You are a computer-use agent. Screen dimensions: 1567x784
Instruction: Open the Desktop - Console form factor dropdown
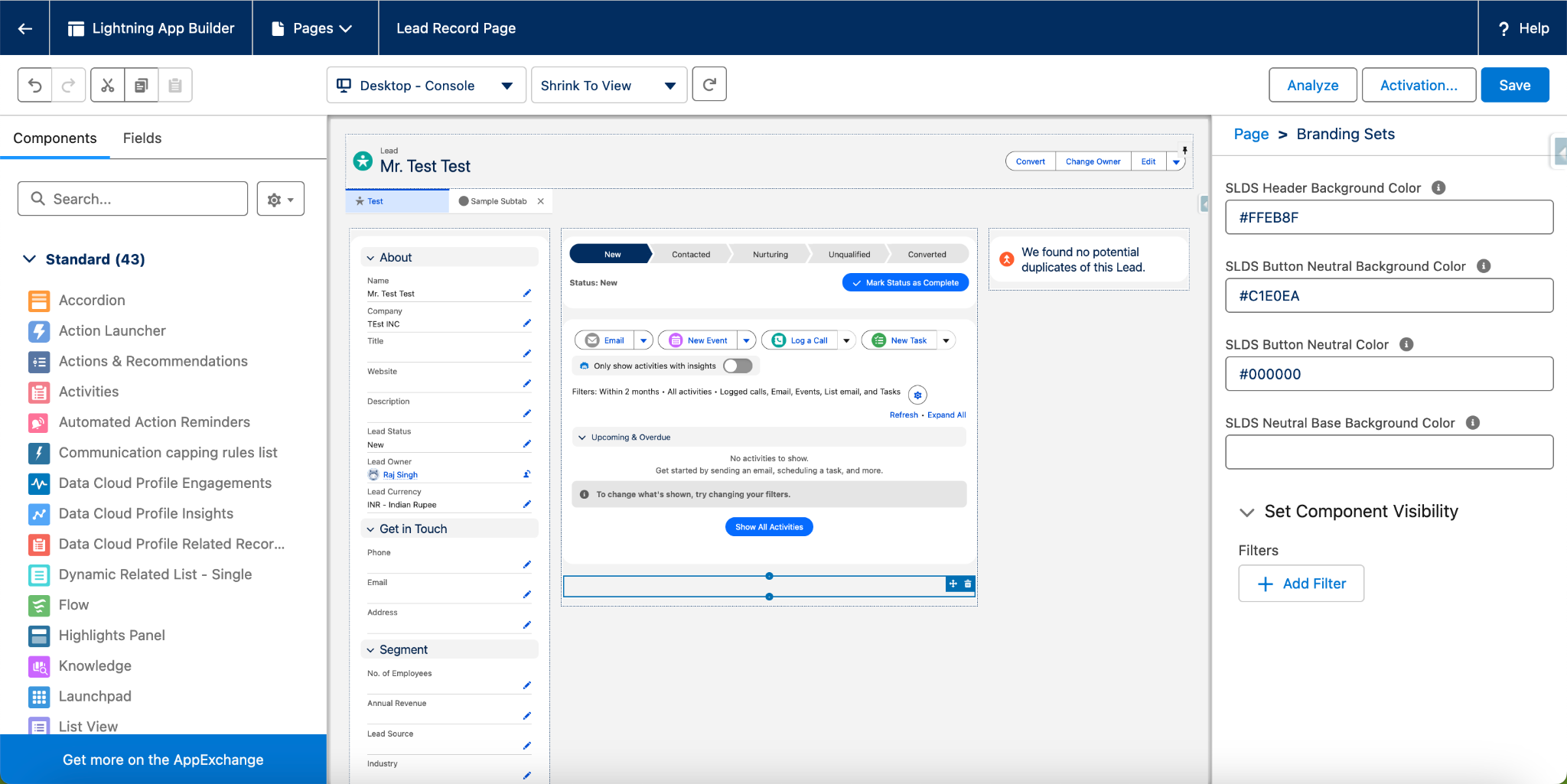[426, 85]
